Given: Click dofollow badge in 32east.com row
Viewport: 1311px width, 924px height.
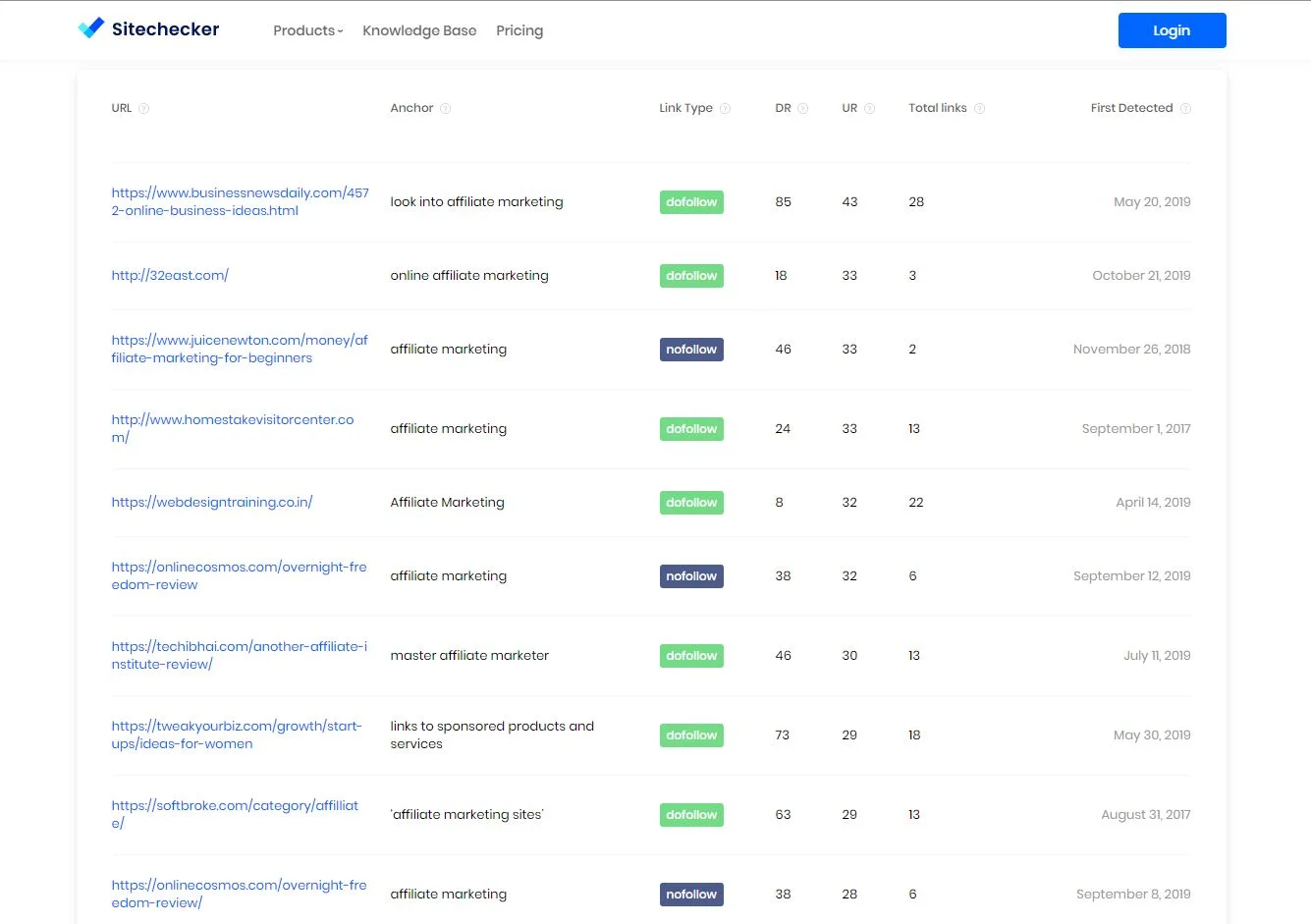Looking at the screenshot, I should click(x=691, y=276).
